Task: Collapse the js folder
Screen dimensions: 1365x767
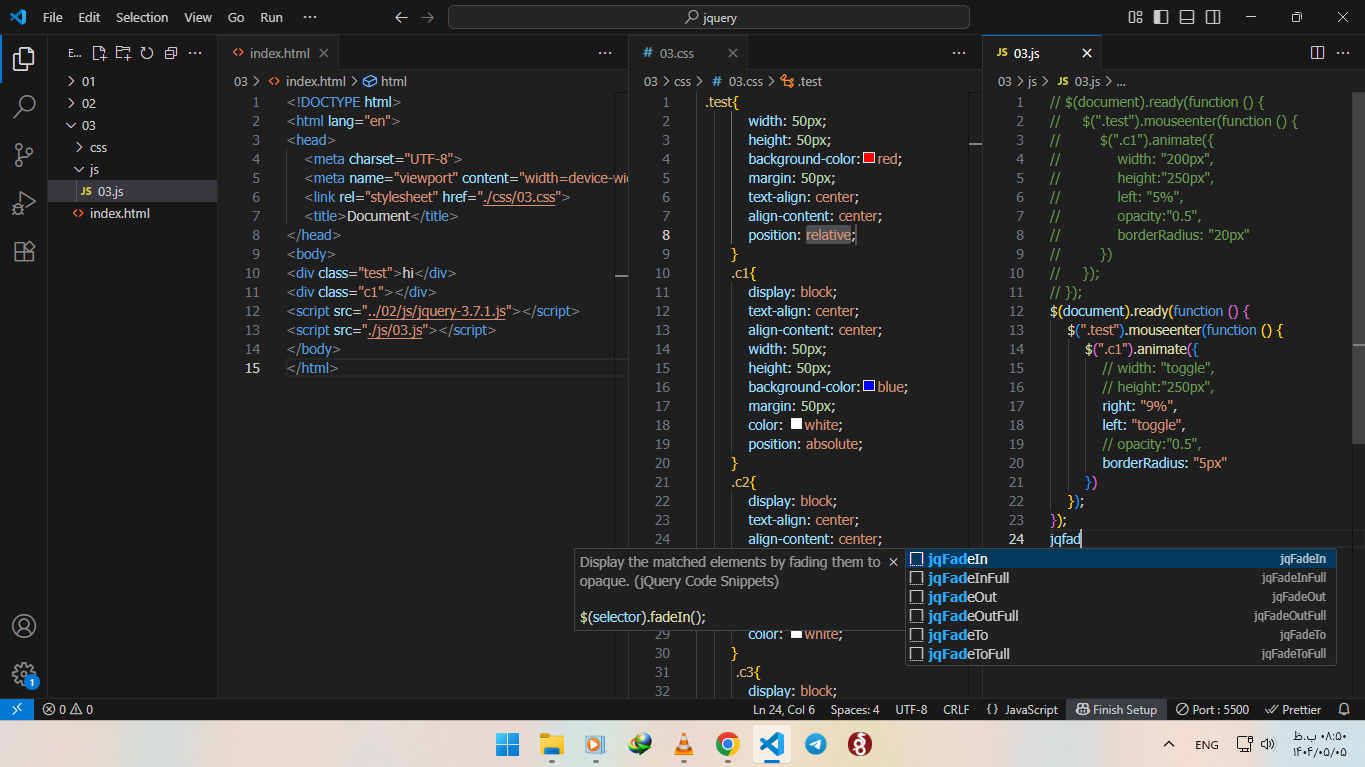Action: [x=132, y=169]
